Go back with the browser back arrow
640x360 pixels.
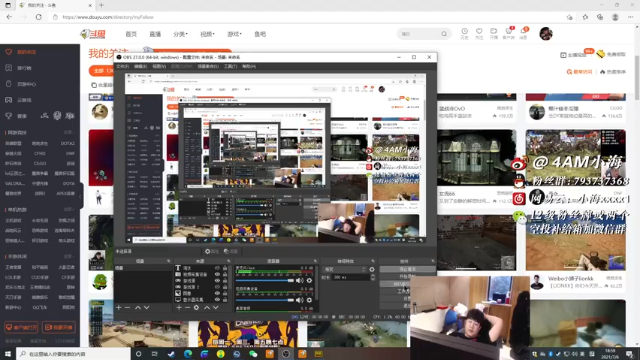[x=9, y=17]
